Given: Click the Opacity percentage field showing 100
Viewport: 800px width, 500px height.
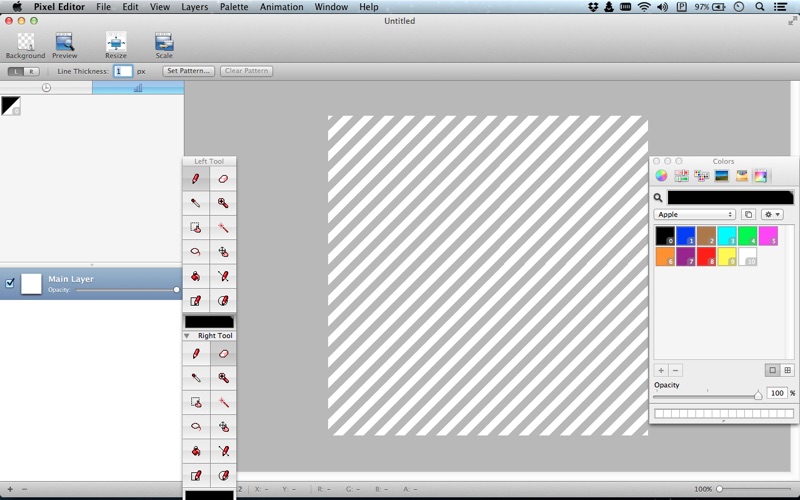Looking at the screenshot, I should tap(777, 393).
